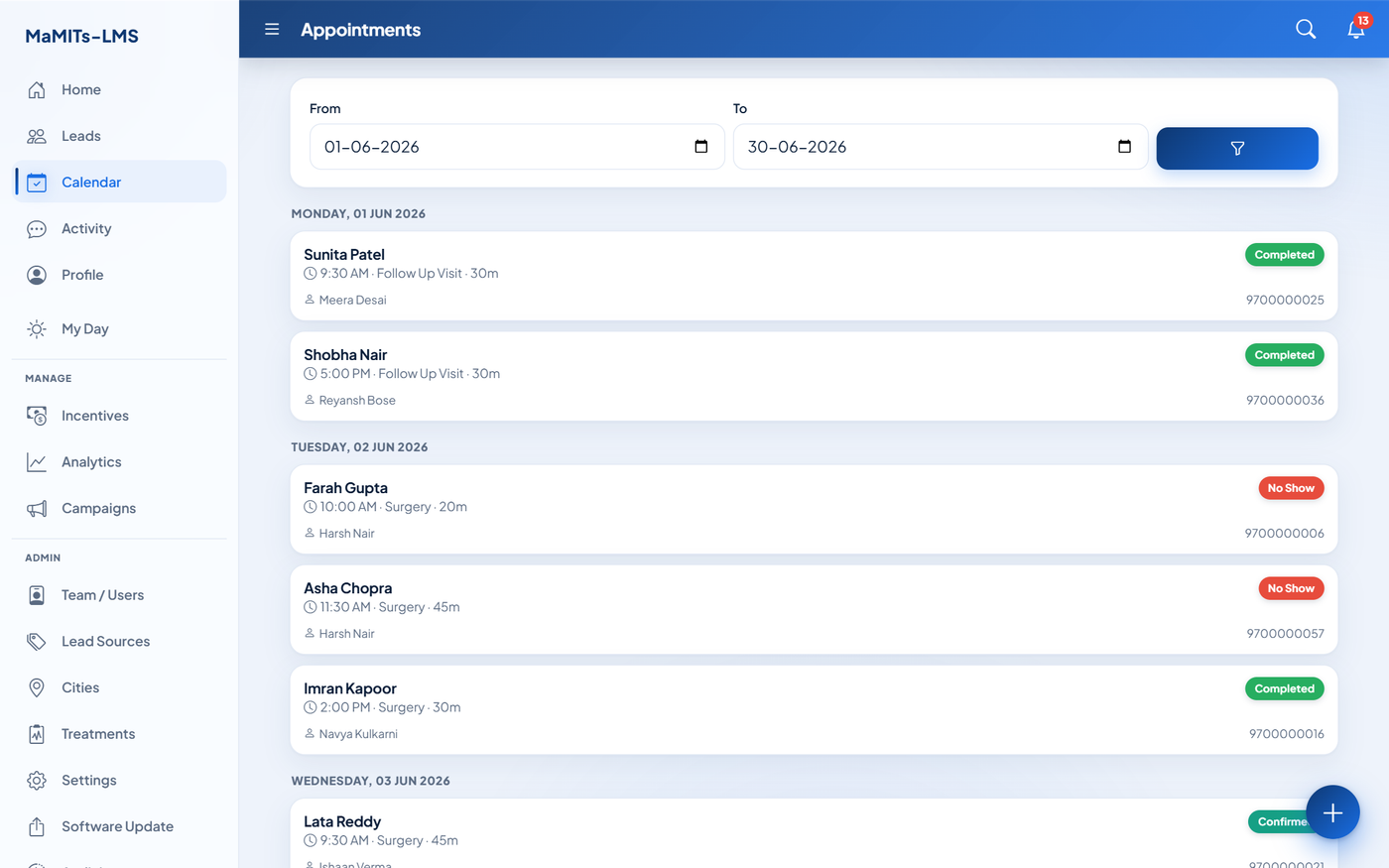Click Wednesday, 03 Jun 2026 date header
Image resolution: width=1389 pixels, height=868 pixels.
point(370,781)
